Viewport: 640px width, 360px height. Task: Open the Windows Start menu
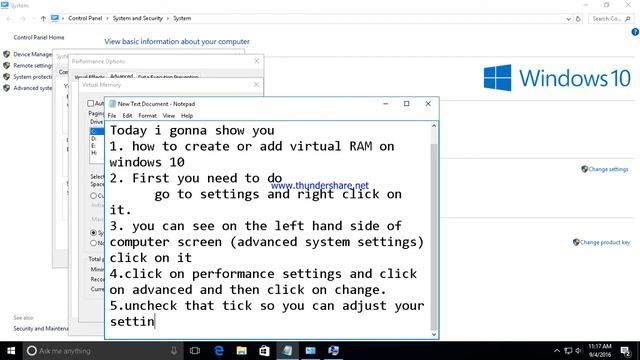pos(11,351)
